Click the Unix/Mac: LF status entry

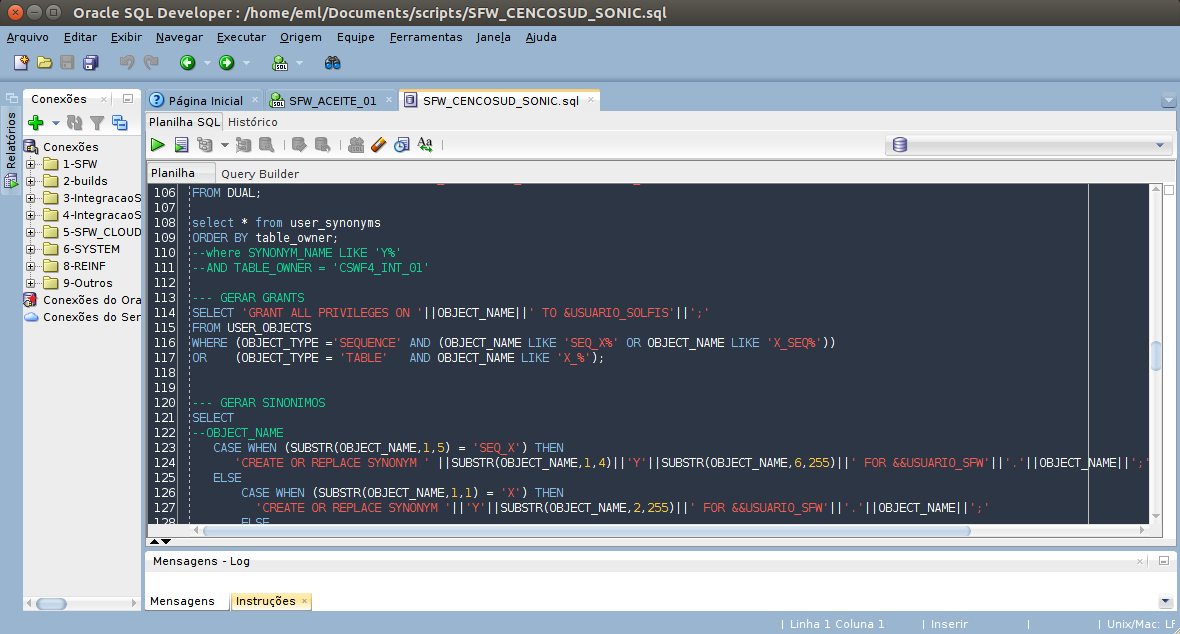[x=1141, y=624]
